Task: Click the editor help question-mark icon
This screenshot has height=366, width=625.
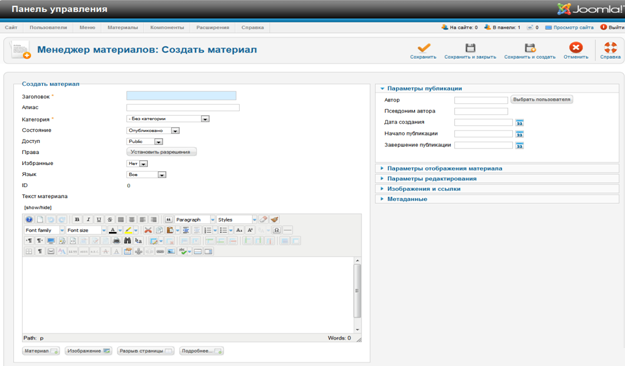Action: [29, 220]
